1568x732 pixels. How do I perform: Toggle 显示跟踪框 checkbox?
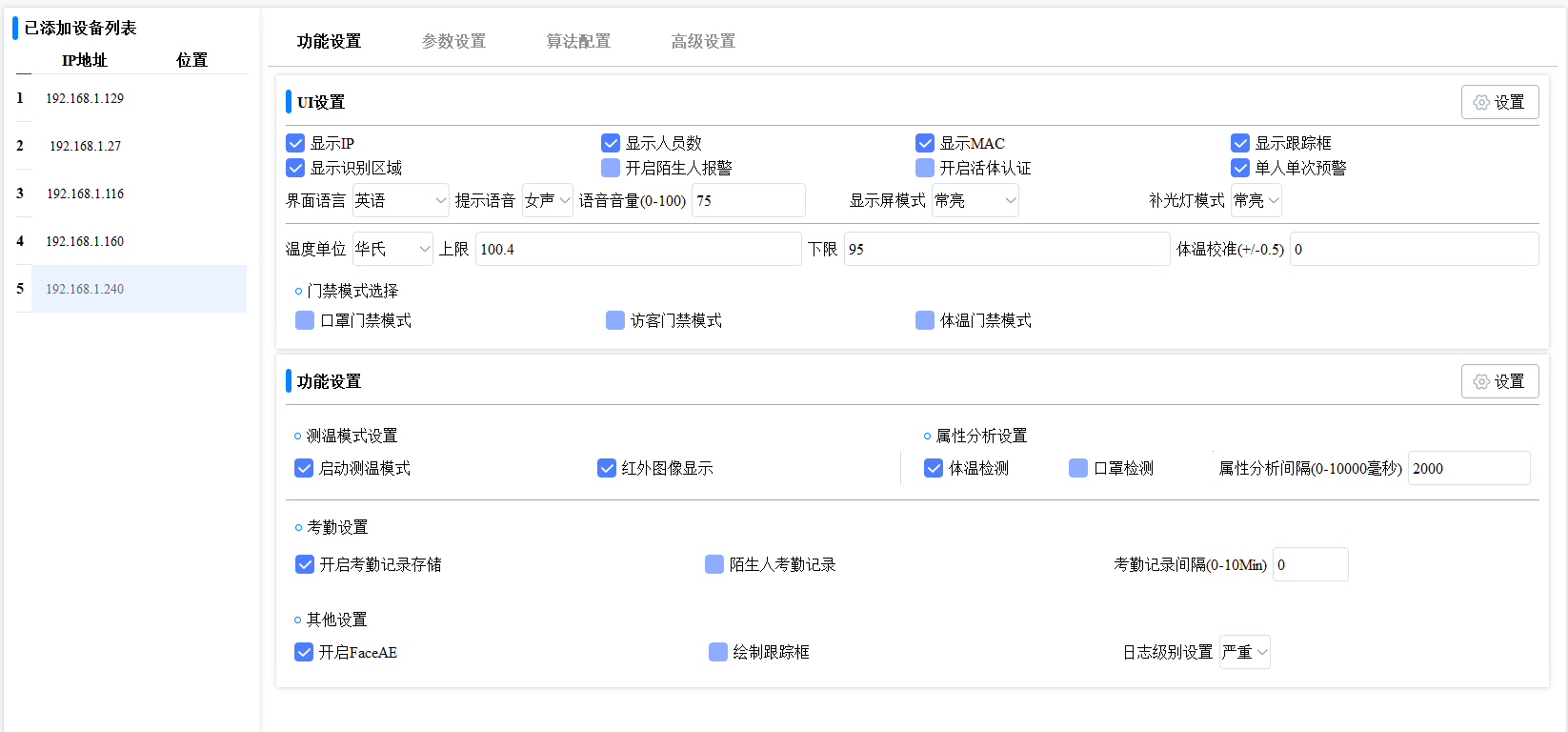coord(1240,143)
